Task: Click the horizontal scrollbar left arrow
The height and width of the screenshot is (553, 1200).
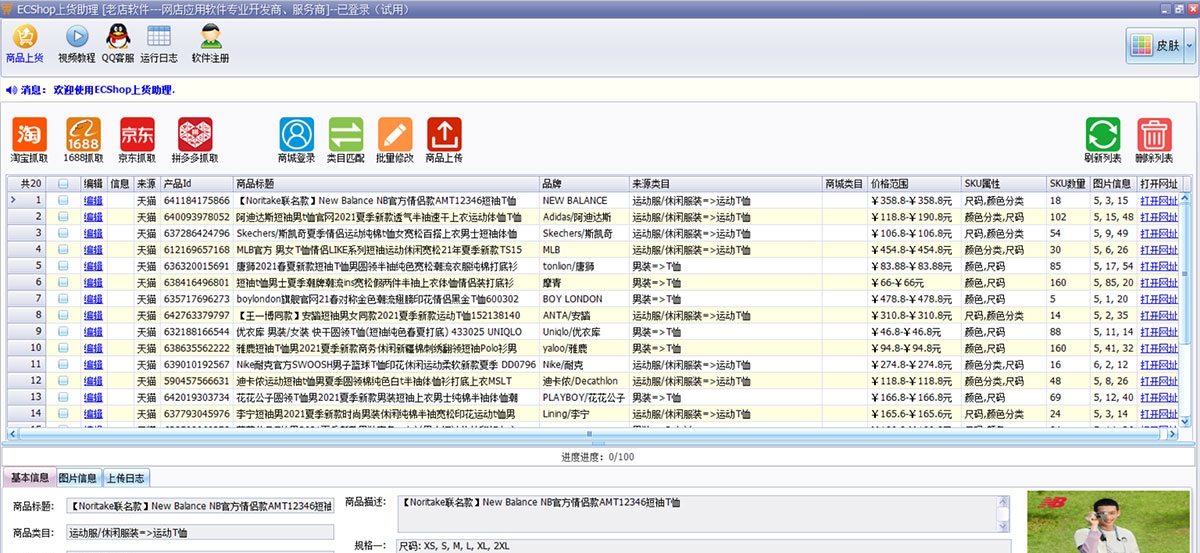Action: (x=12, y=434)
